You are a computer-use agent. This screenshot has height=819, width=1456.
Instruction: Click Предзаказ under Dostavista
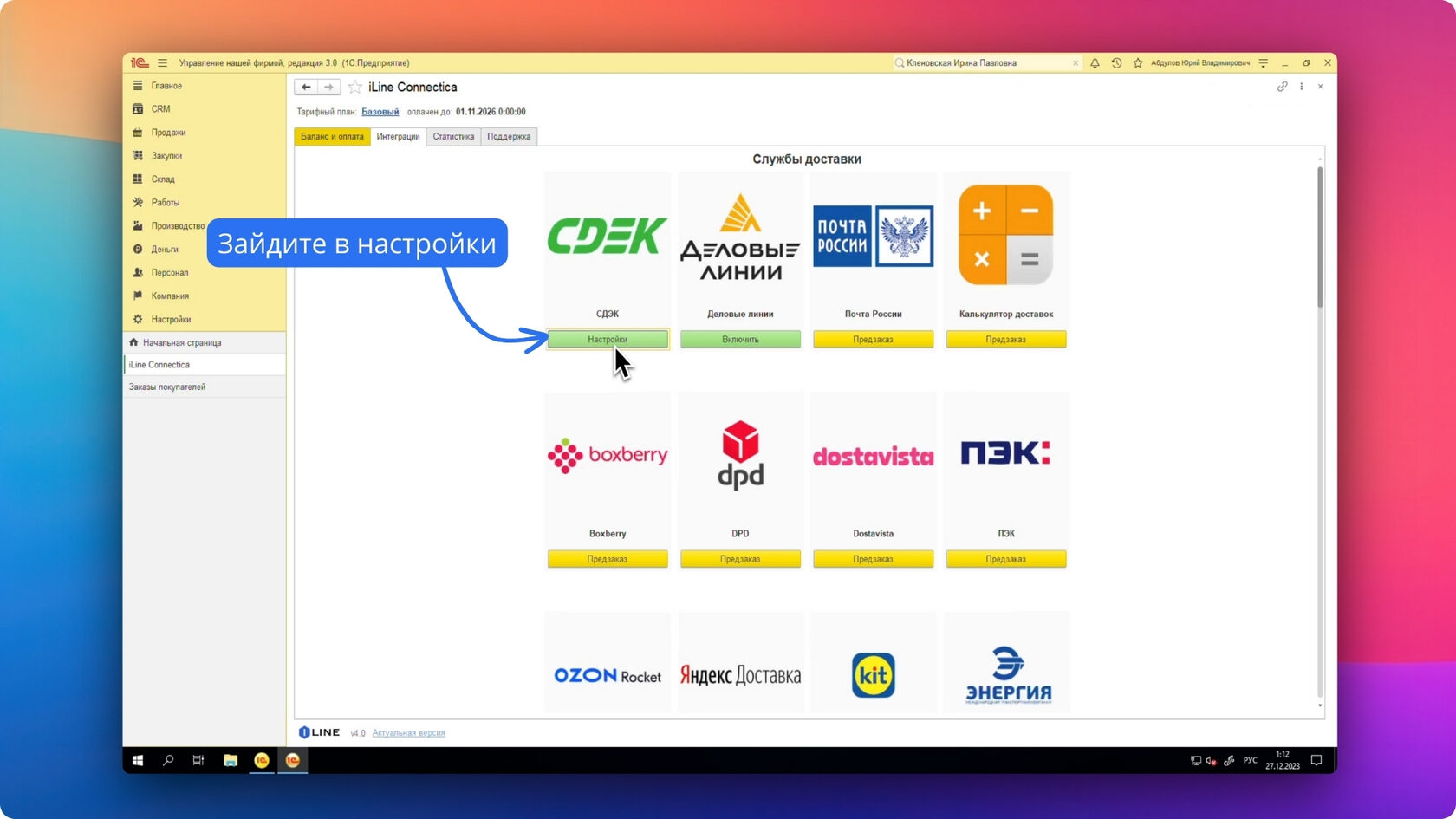[873, 559]
